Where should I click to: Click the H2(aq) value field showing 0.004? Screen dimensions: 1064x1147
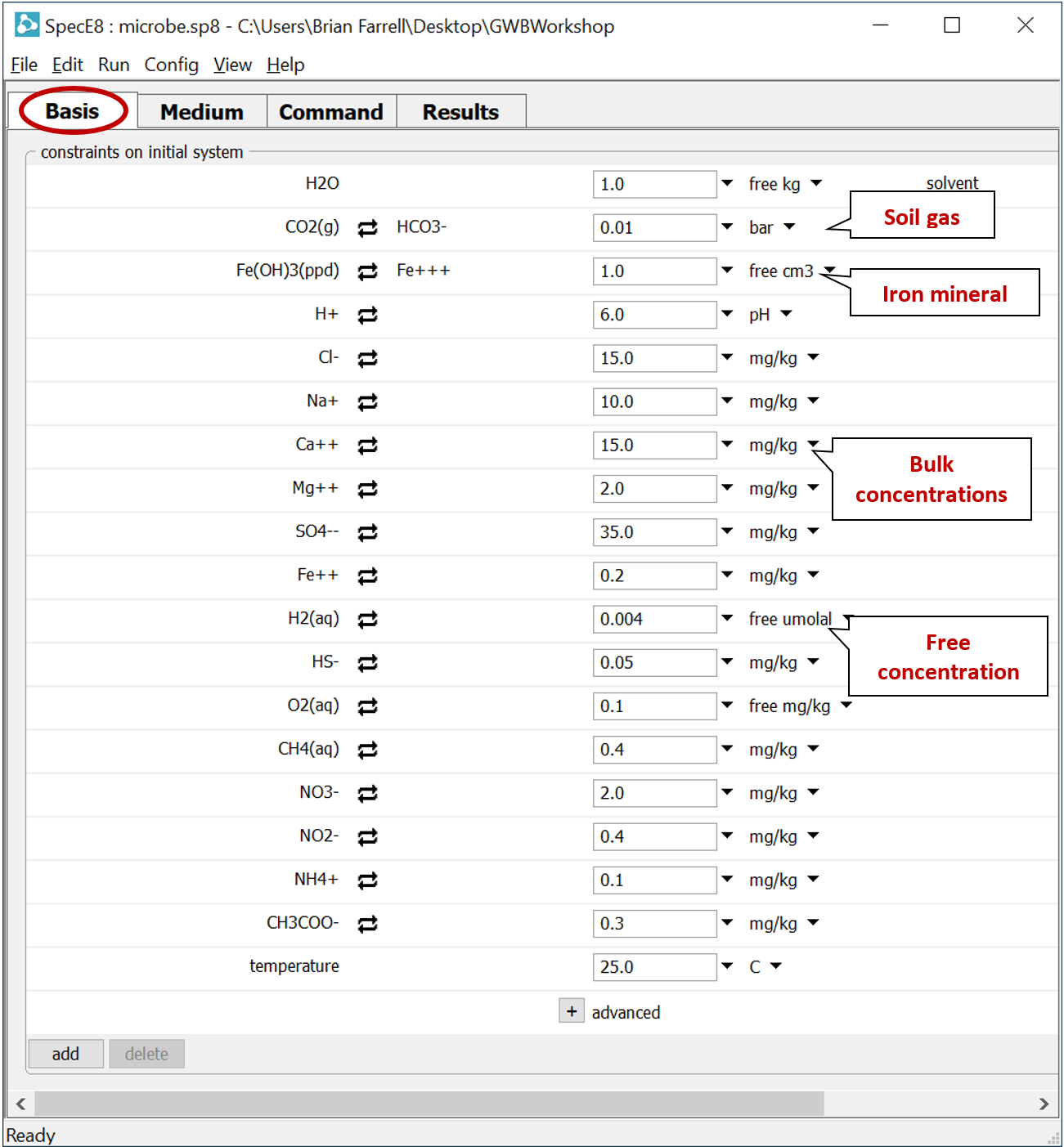pyautogui.click(x=654, y=619)
